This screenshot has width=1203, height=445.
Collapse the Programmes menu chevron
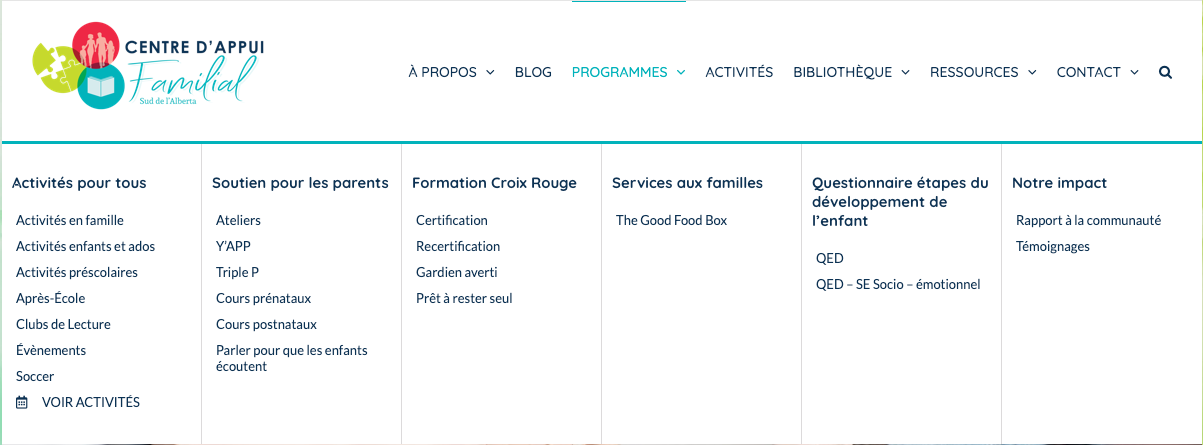681,72
